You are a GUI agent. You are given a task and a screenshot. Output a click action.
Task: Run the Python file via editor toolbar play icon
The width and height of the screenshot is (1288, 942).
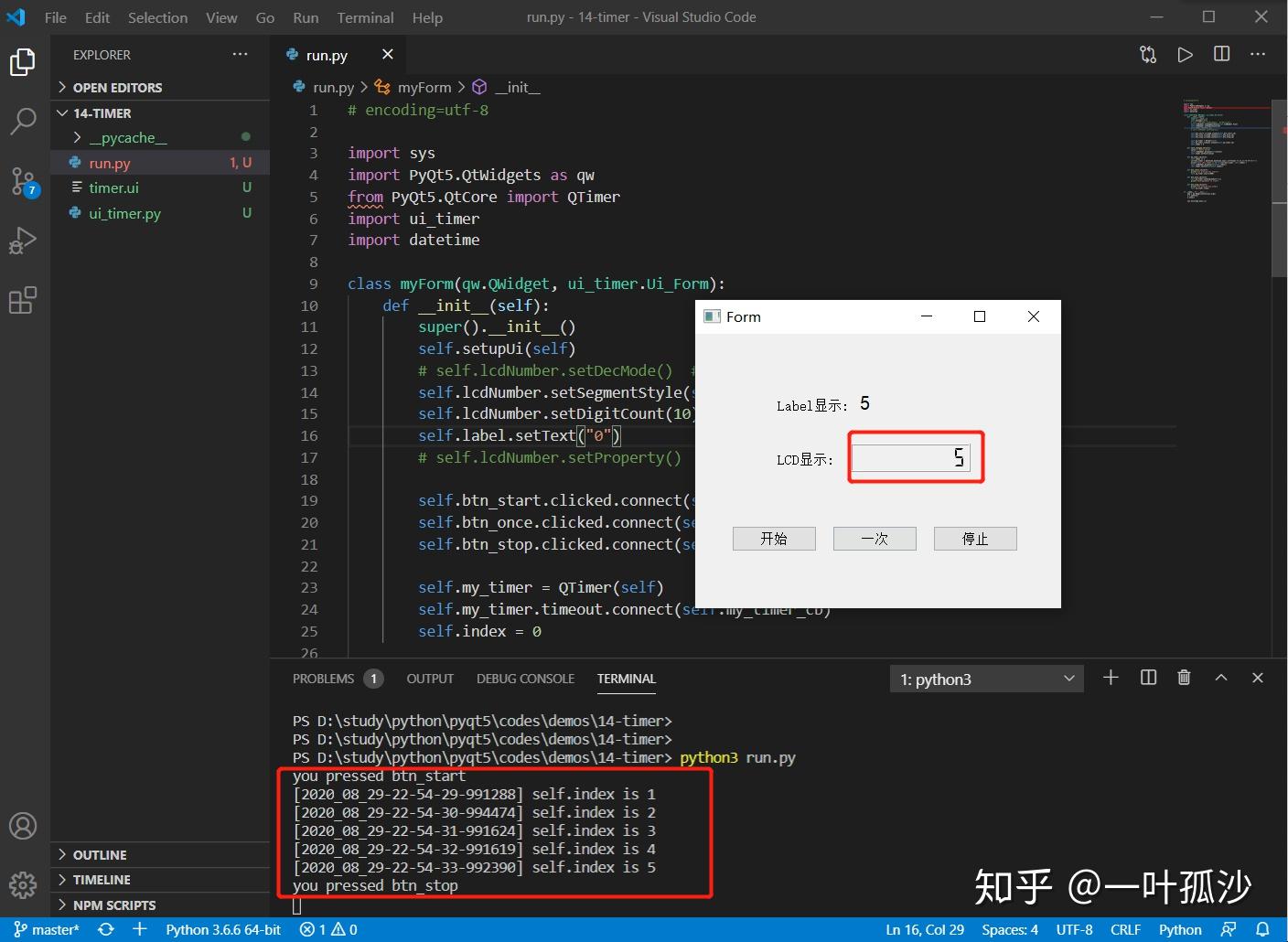pos(1185,54)
